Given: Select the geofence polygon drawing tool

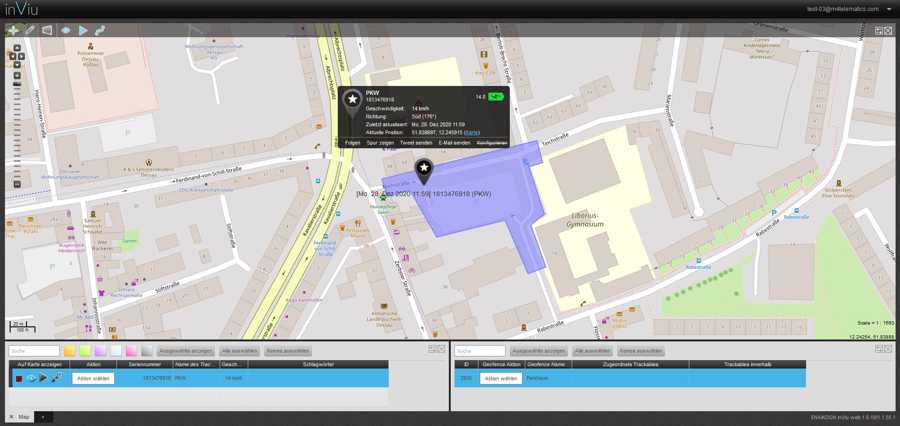Looking at the screenshot, I should [x=47, y=30].
